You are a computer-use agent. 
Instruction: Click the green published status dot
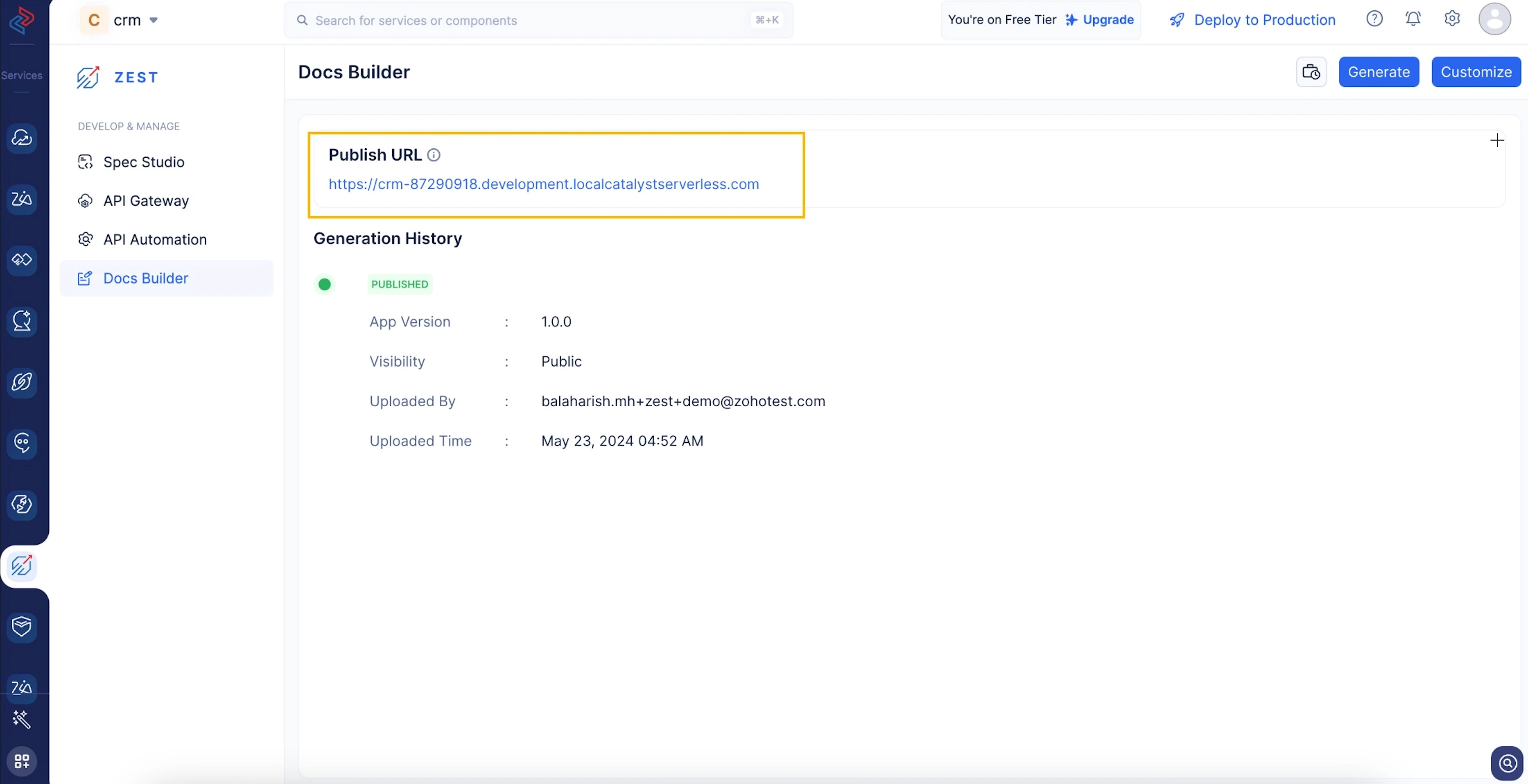325,285
